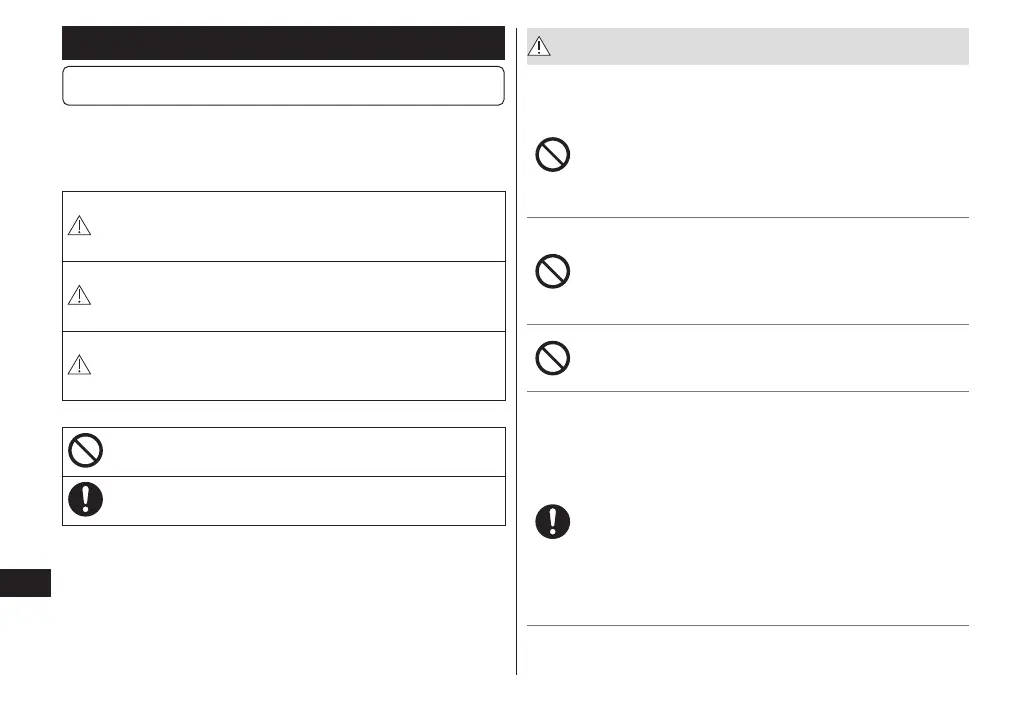Click the warning triangle in the first table row
Viewport: 1032px width, 726px height.
coord(79,228)
